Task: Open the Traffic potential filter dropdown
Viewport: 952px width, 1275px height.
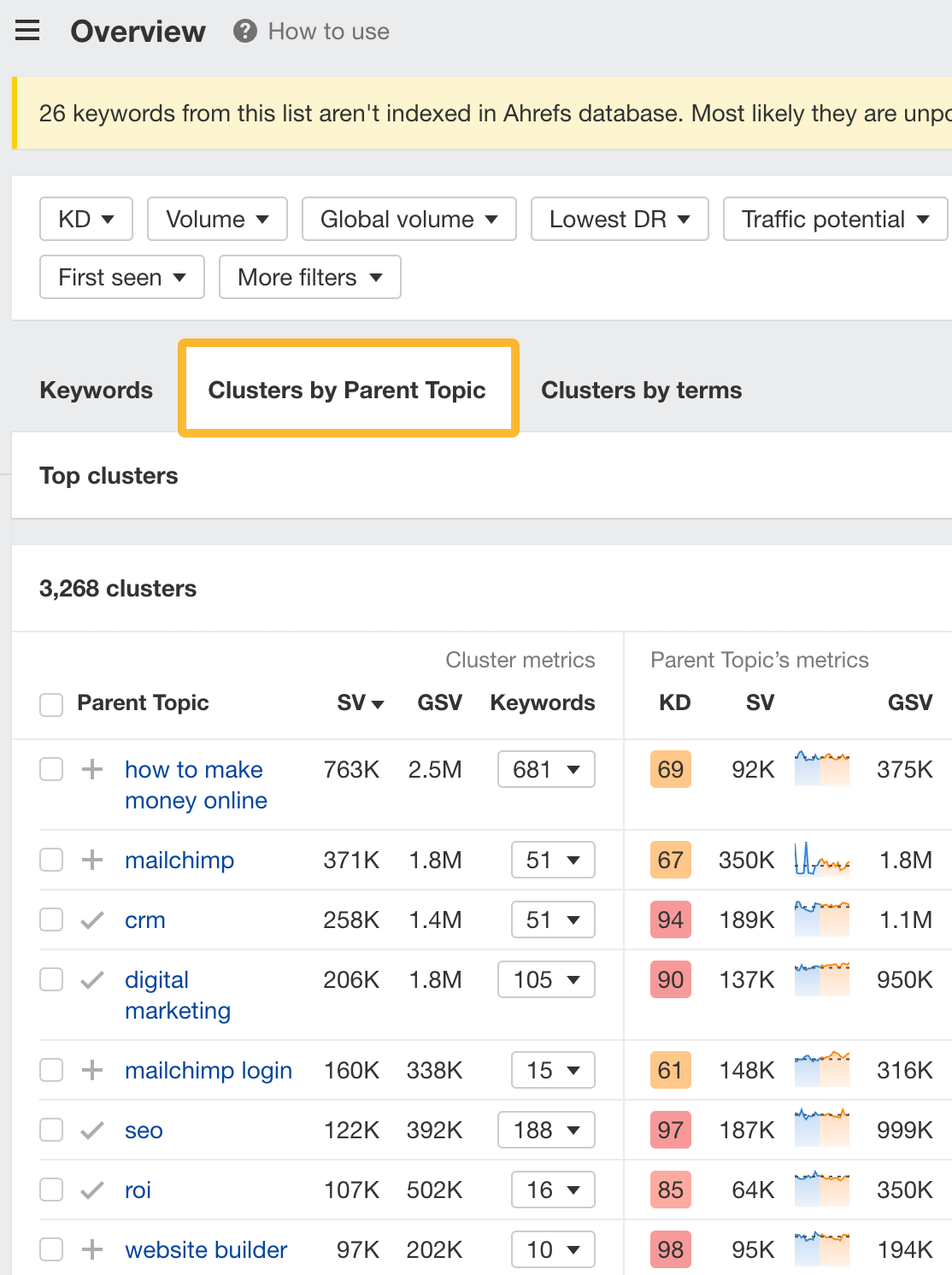Action: click(x=834, y=219)
